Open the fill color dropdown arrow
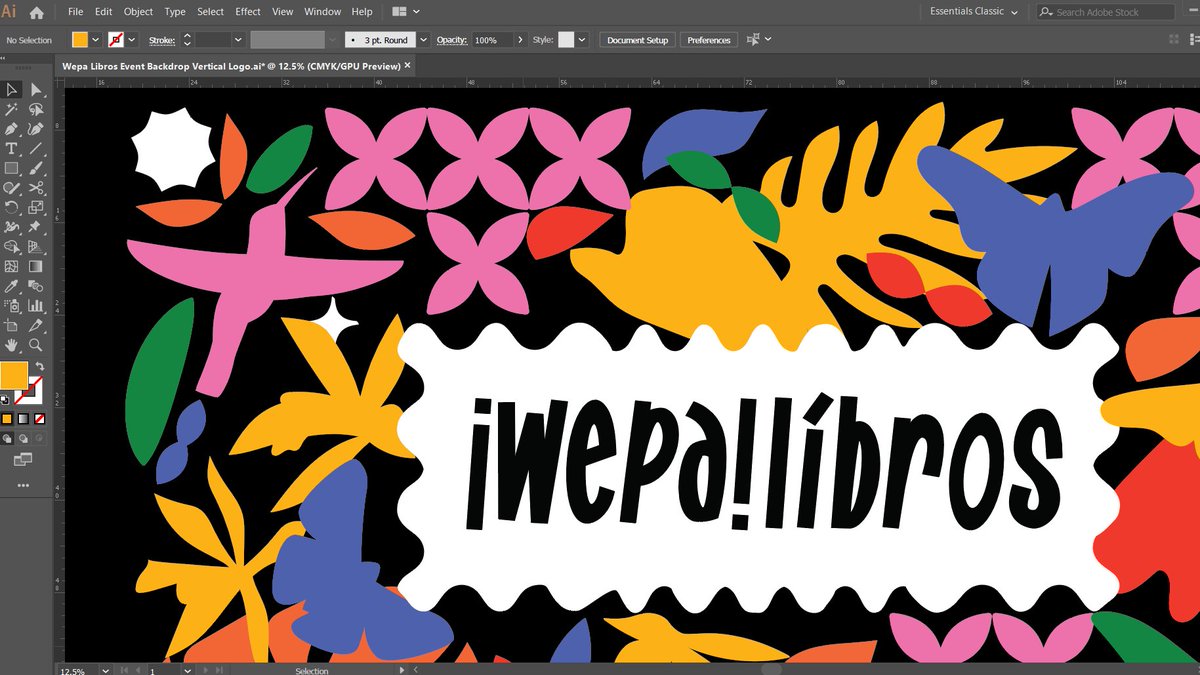The image size is (1200, 675). tap(96, 40)
